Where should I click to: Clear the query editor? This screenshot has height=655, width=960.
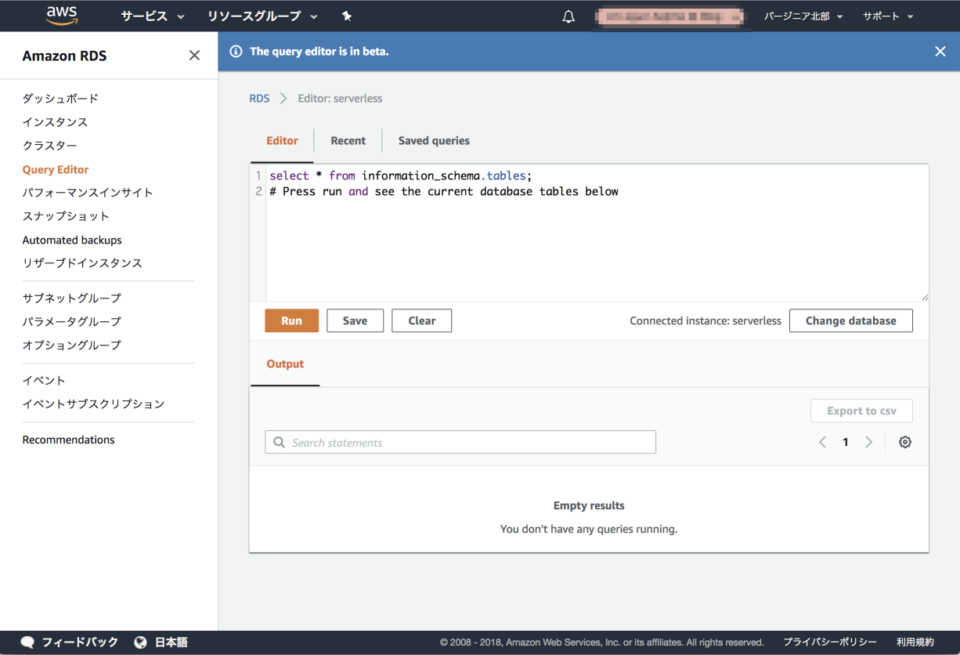coord(421,320)
